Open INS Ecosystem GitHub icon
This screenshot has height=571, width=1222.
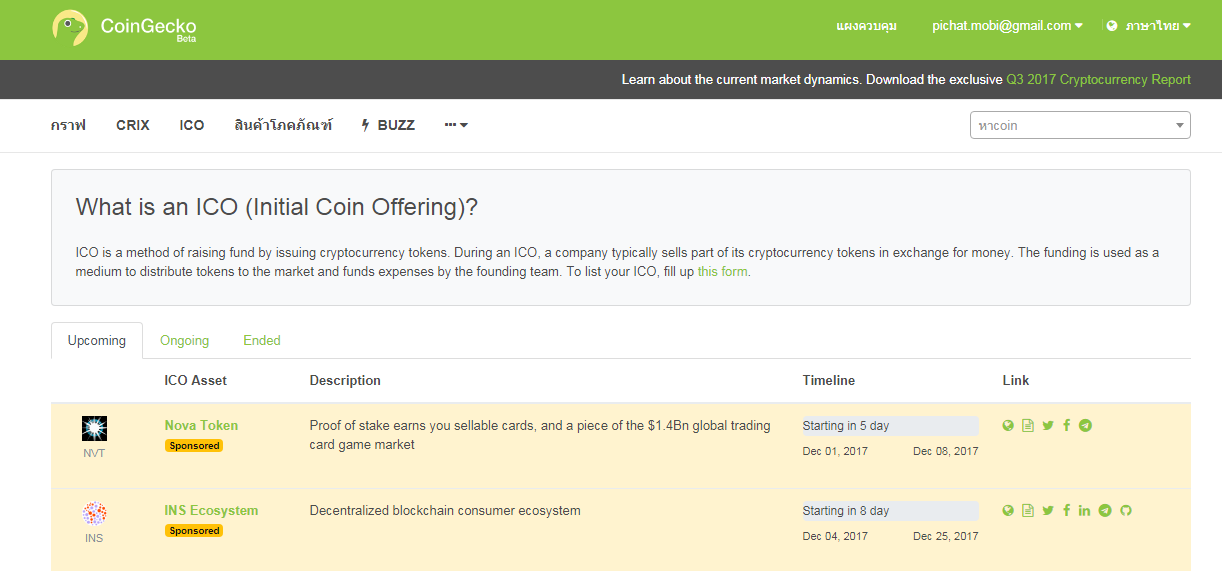(x=1125, y=510)
